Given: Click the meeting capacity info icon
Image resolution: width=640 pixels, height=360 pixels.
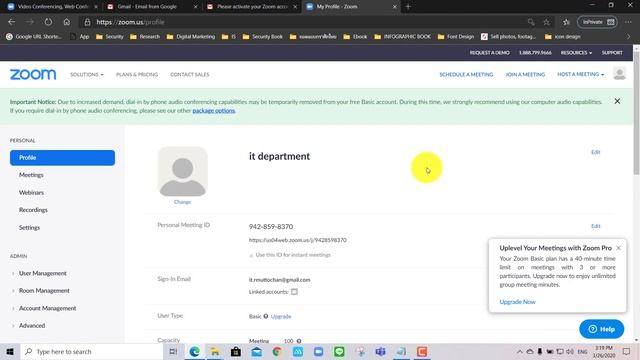Looking at the screenshot, I should point(299,341).
